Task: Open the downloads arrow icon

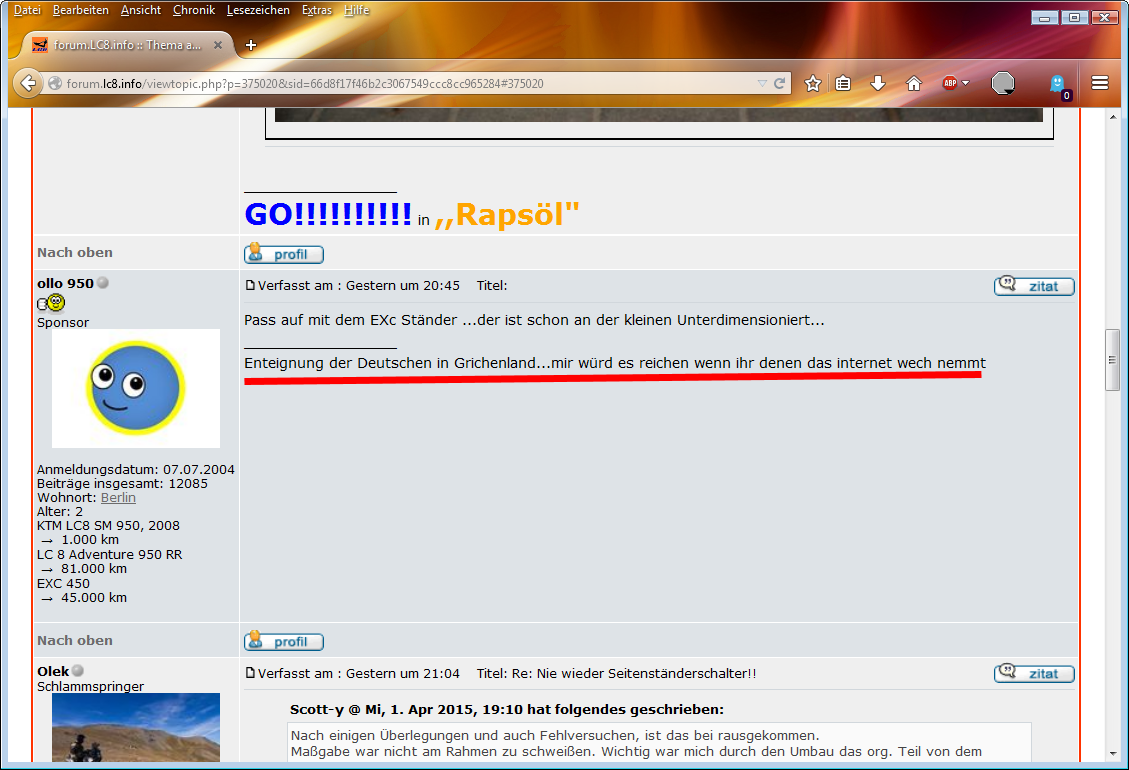Action: tap(878, 83)
